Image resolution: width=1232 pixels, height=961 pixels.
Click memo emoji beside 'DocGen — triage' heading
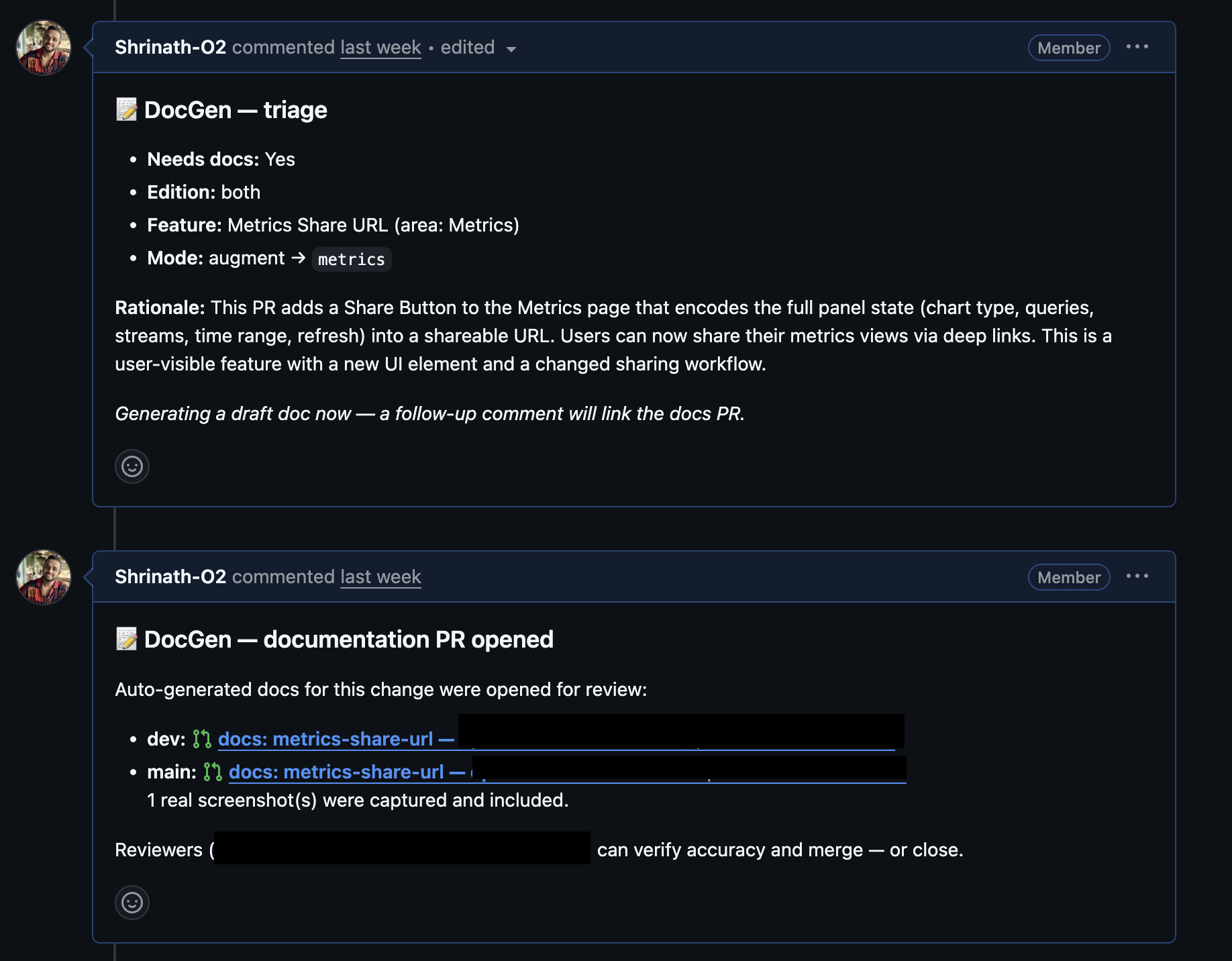point(126,109)
